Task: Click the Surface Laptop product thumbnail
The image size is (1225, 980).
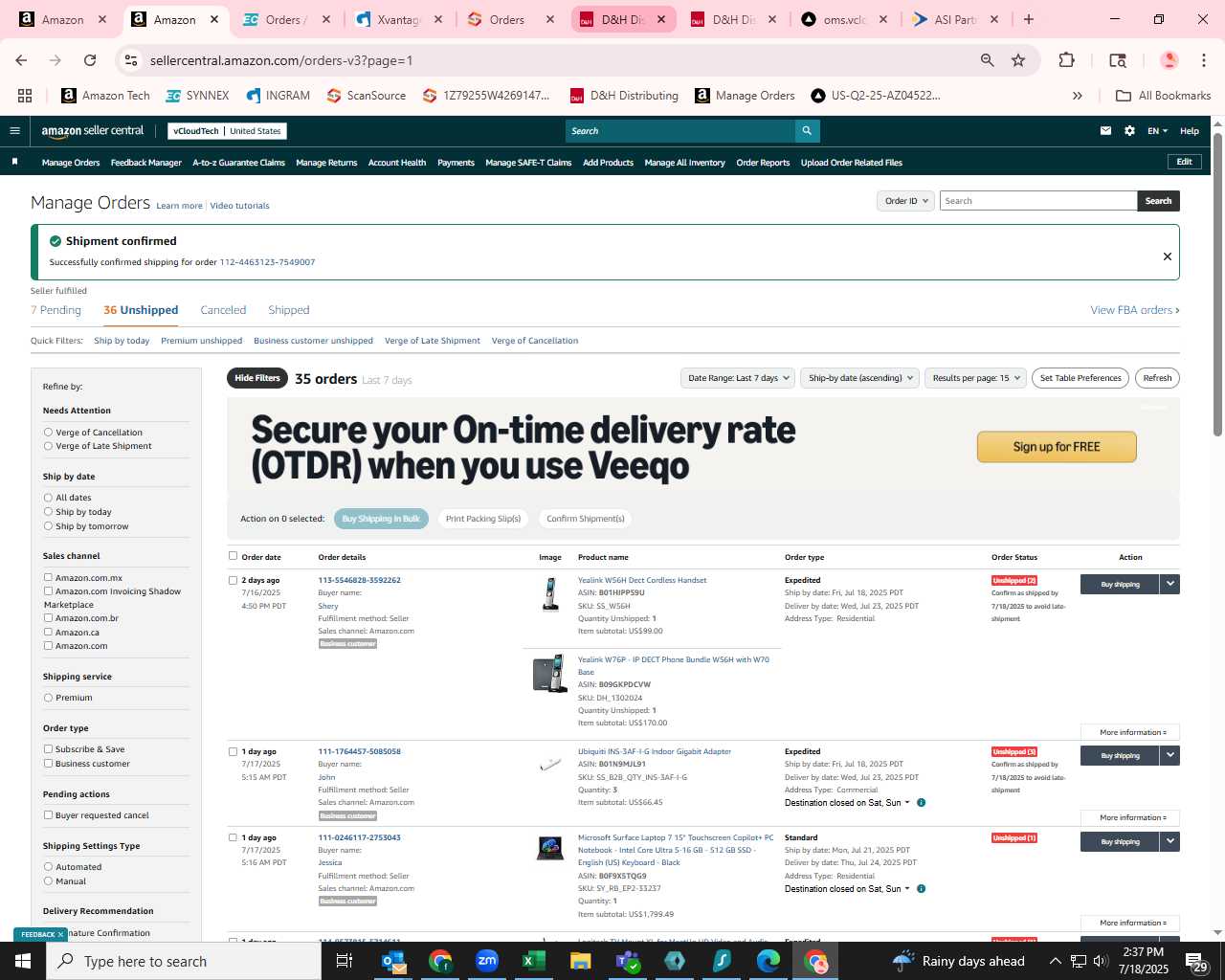Action: 550,848
